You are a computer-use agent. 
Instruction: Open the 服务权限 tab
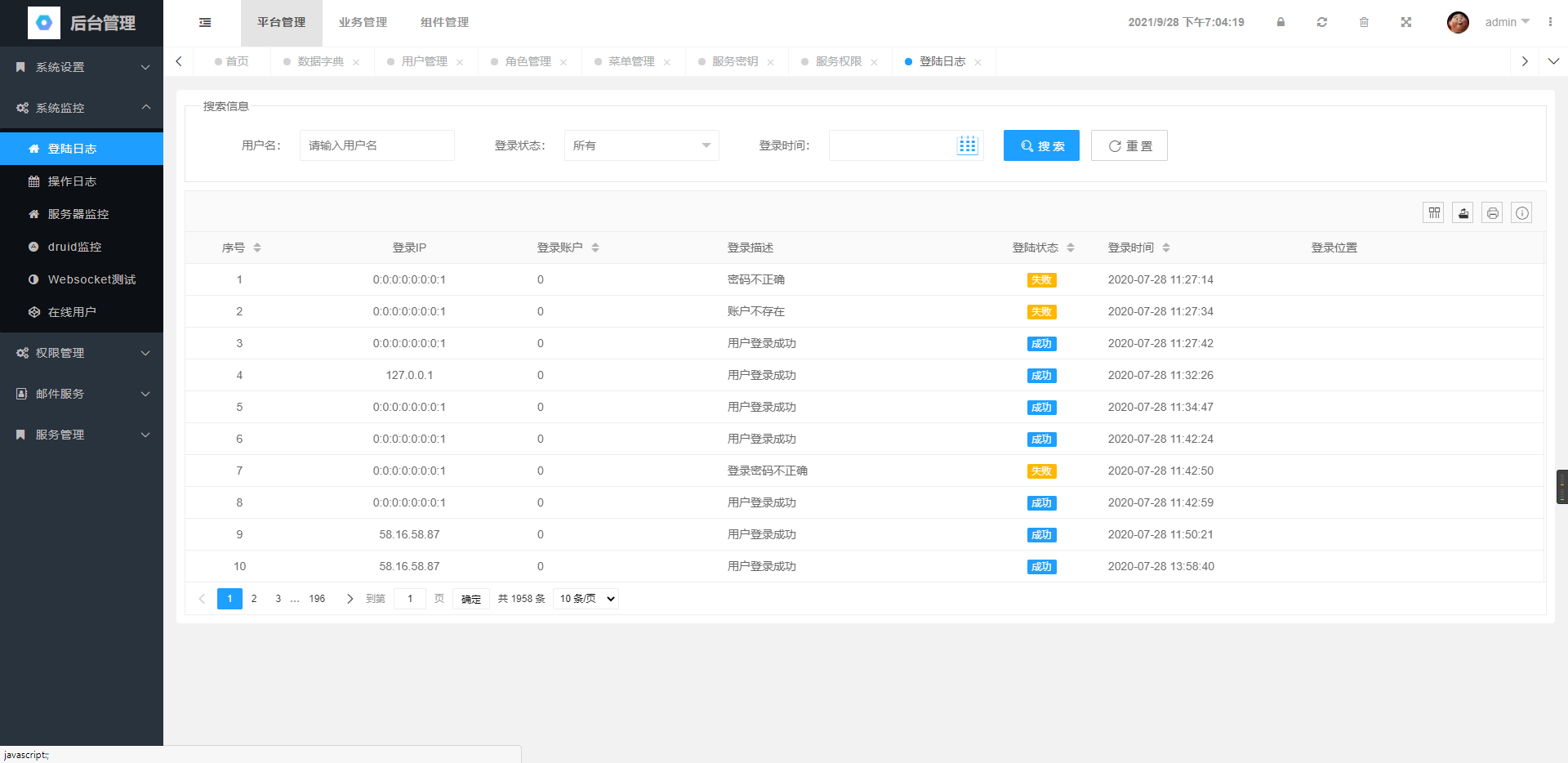click(x=839, y=61)
